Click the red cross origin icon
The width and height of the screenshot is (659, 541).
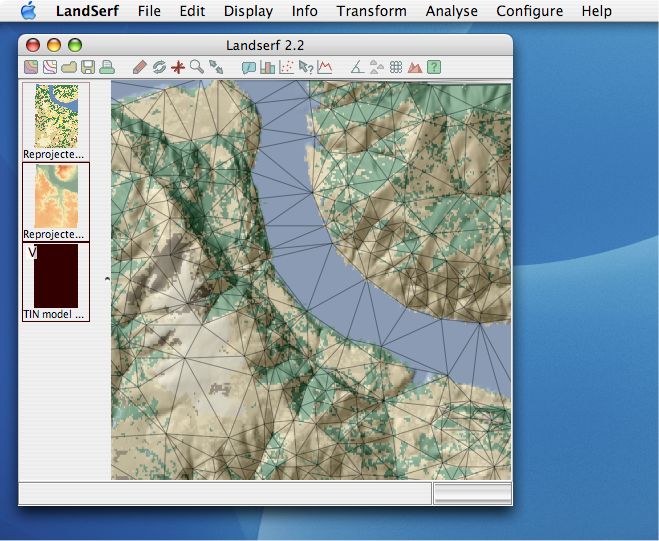tap(178, 67)
